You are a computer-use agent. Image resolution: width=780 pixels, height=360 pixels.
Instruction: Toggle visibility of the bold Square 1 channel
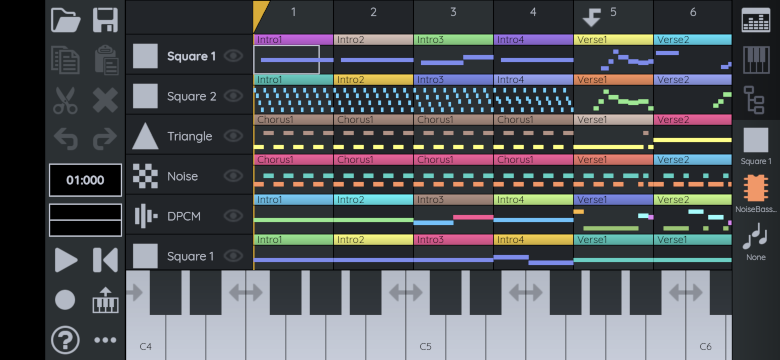[x=233, y=56]
